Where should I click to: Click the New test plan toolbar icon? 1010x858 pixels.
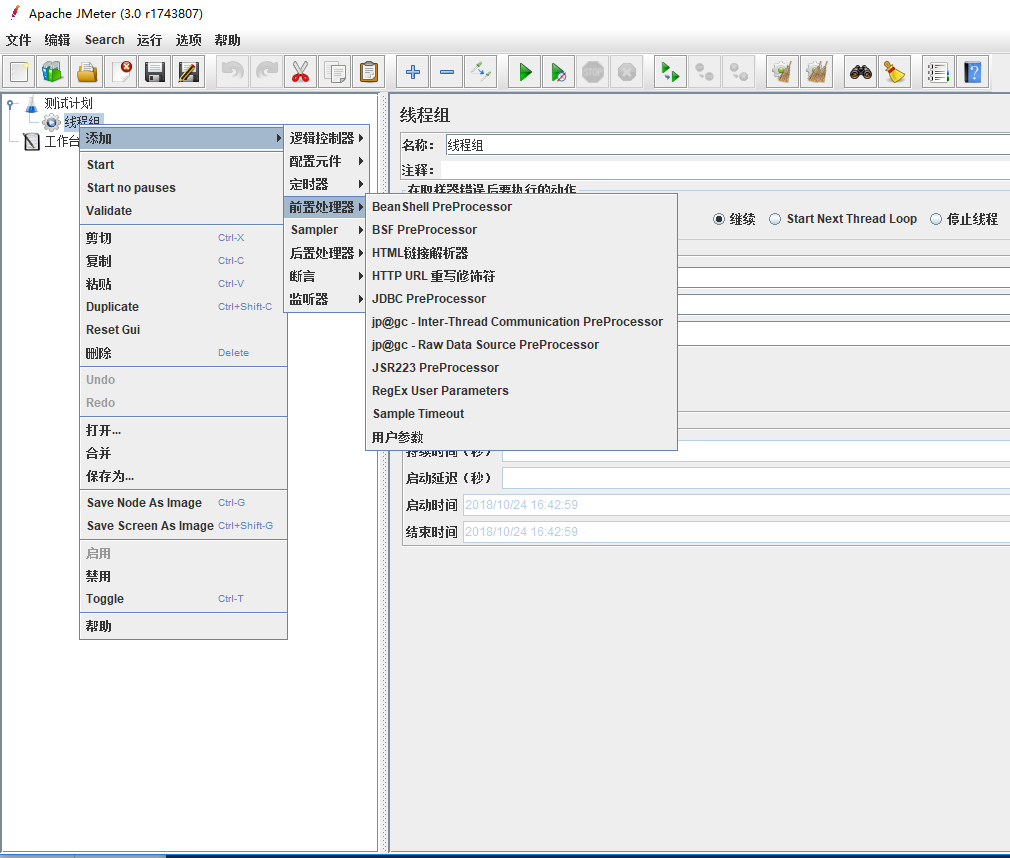[x=19, y=72]
